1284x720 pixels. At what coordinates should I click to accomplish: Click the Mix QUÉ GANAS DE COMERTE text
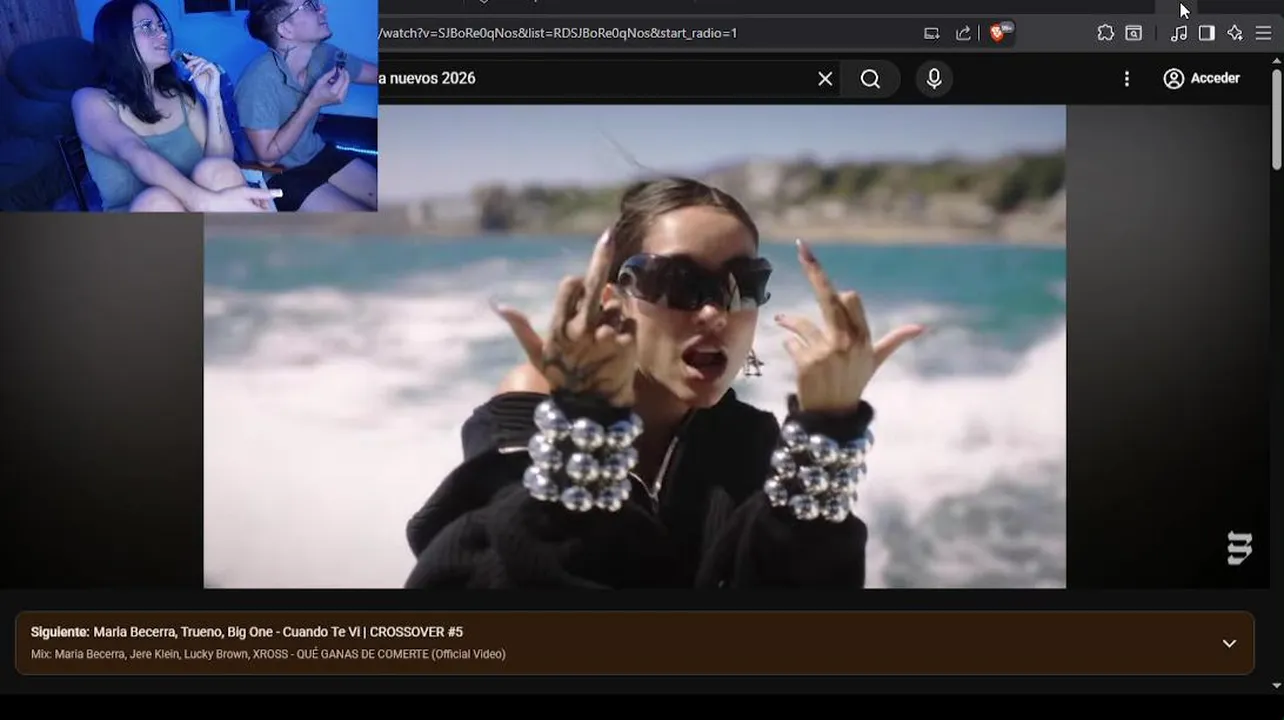click(x=268, y=654)
